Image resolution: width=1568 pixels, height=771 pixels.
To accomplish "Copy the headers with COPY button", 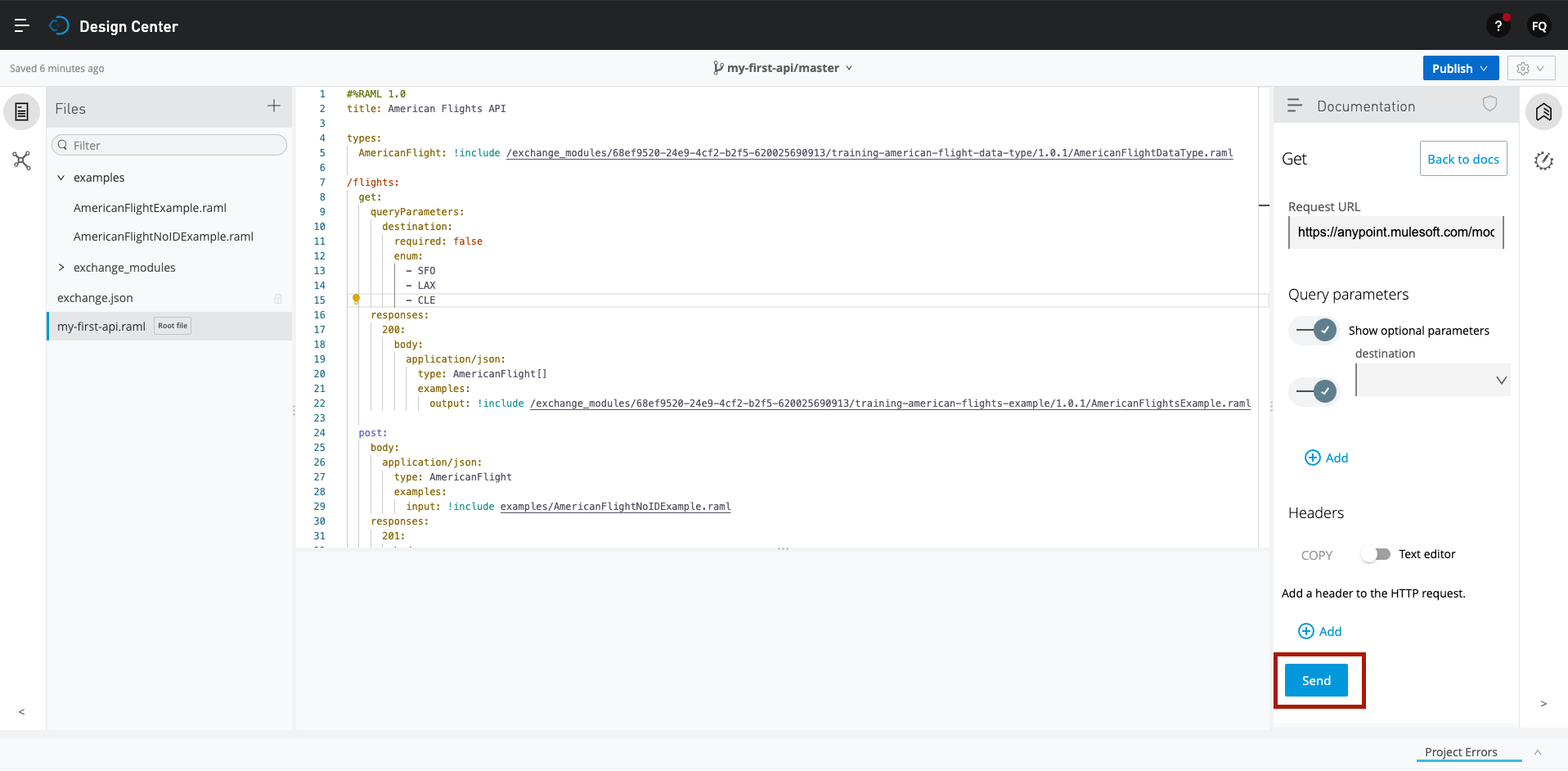I will coord(1317,555).
